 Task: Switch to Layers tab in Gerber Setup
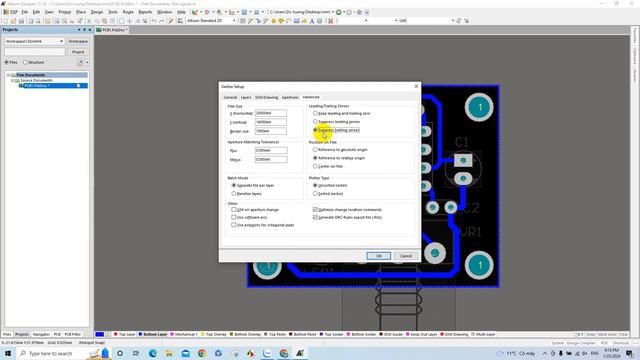pos(246,98)
